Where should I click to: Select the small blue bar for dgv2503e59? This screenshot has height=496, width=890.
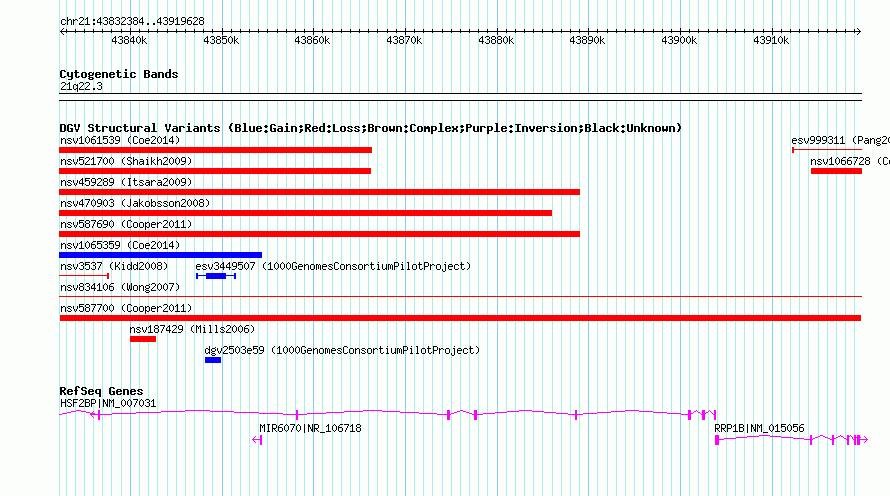(213, 360)
